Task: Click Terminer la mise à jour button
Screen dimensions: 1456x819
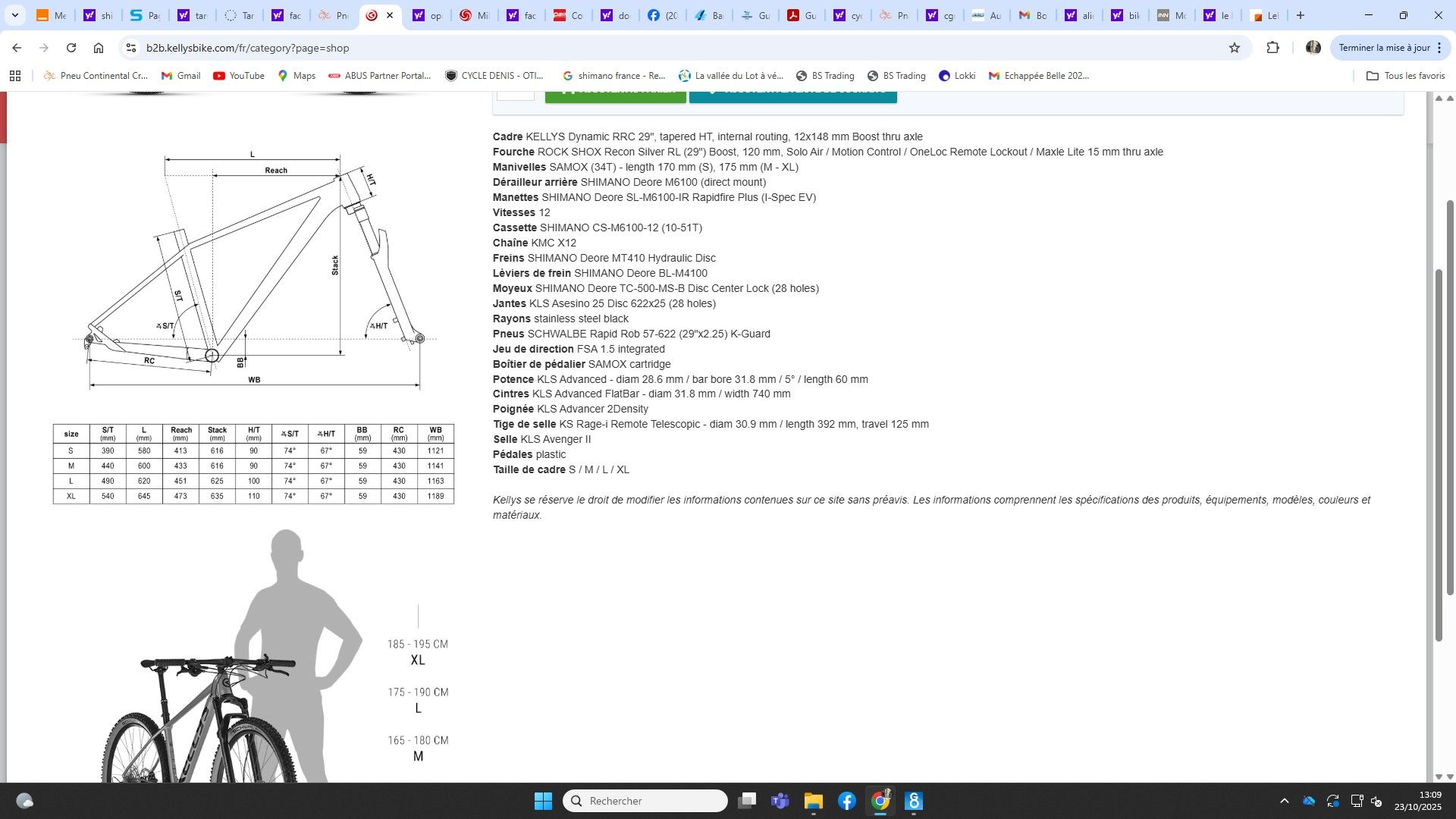Action: [1384, 48]
